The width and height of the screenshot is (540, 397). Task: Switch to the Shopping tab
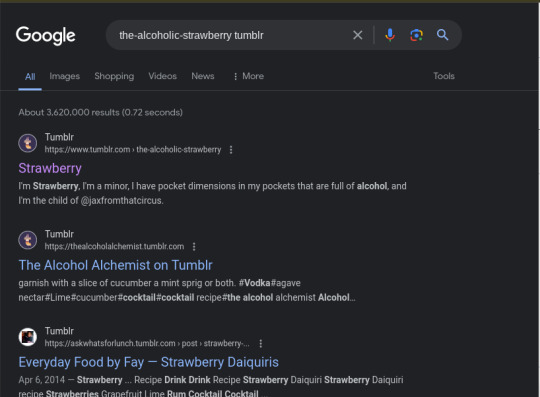click(x=114, y=76)
